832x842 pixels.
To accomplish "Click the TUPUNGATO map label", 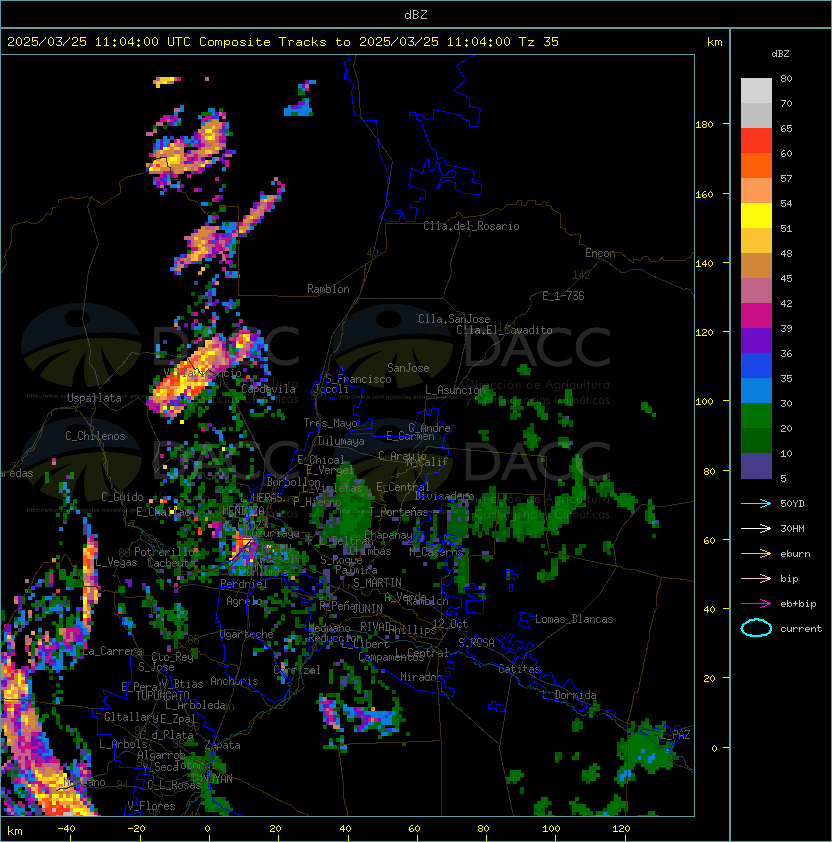I will coord(162,695).
